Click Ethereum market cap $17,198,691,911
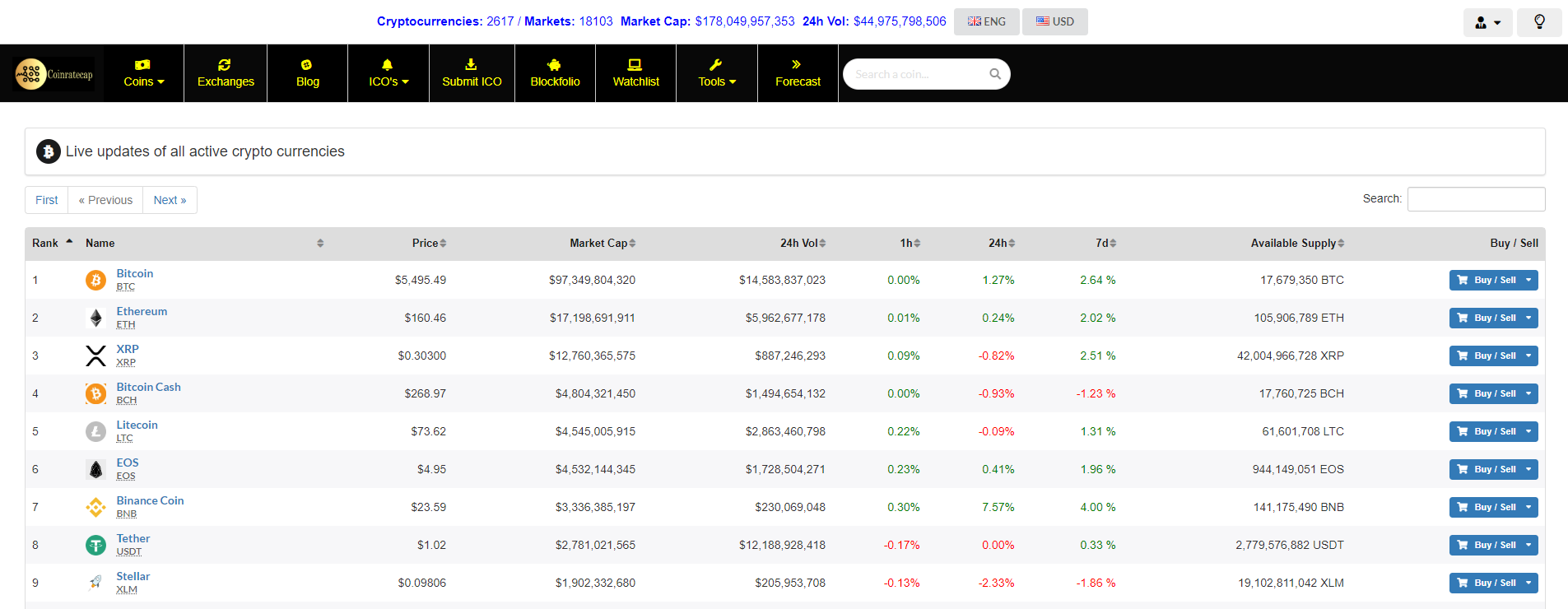Image resolution: width=1568 pixels, height=609 pixels. click(593, 318)
